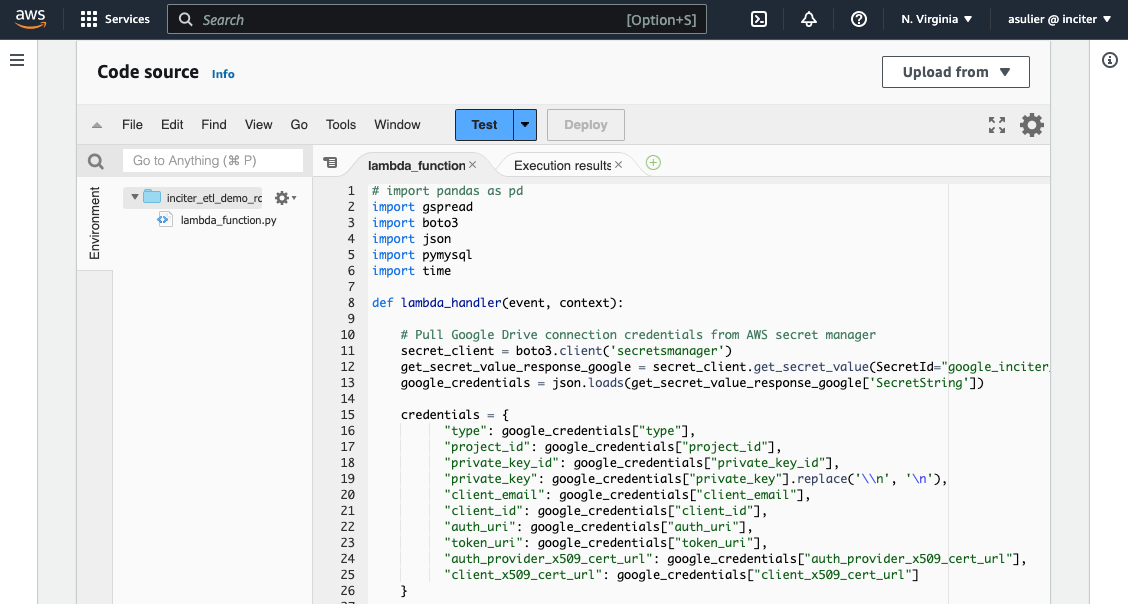Viewport: 1128px width, 604px height.
Task: Open AWS CloudShell terminal icon
Action: pos(759,19)
